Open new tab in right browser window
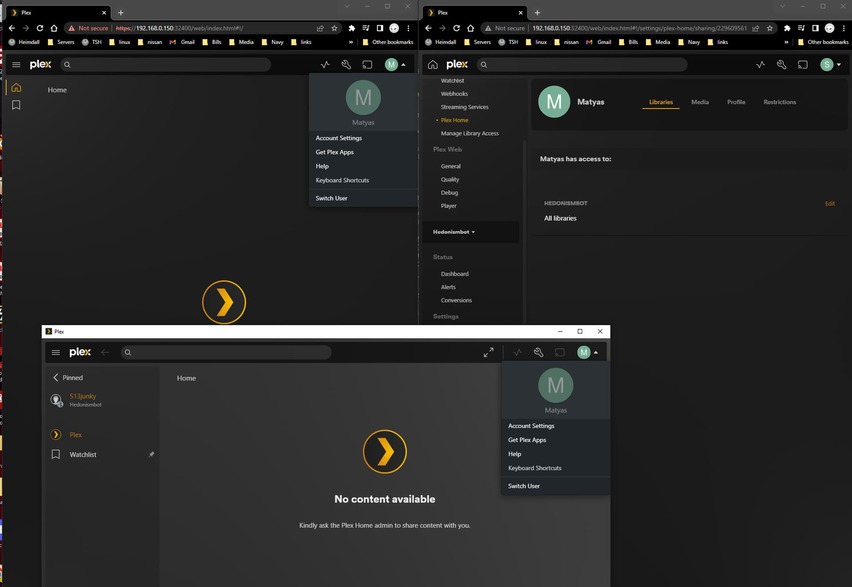The height and width of the screenshot is (587, 852). tap(537, 13)
